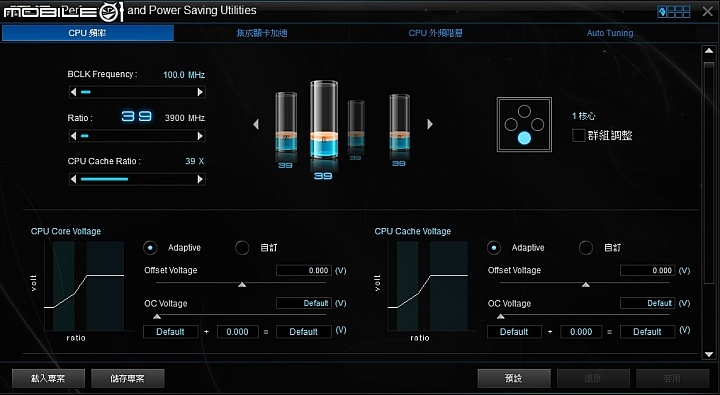The image size is (720, 395).
Task: Click the Ratio slider track
Action: point(137,136)
